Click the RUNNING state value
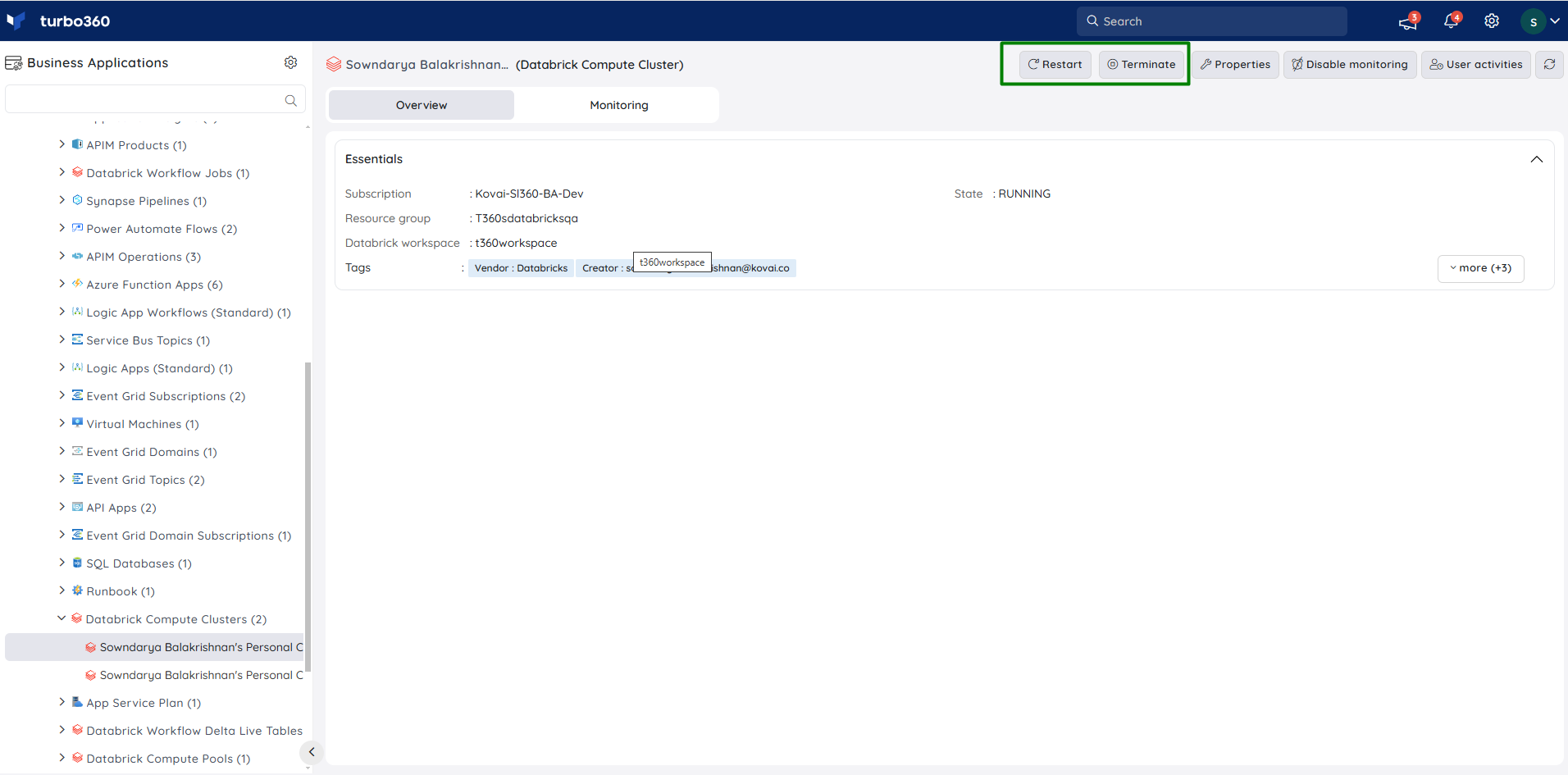The width and height of the screenshot is (1568, 775). (x=1024, y=194)
